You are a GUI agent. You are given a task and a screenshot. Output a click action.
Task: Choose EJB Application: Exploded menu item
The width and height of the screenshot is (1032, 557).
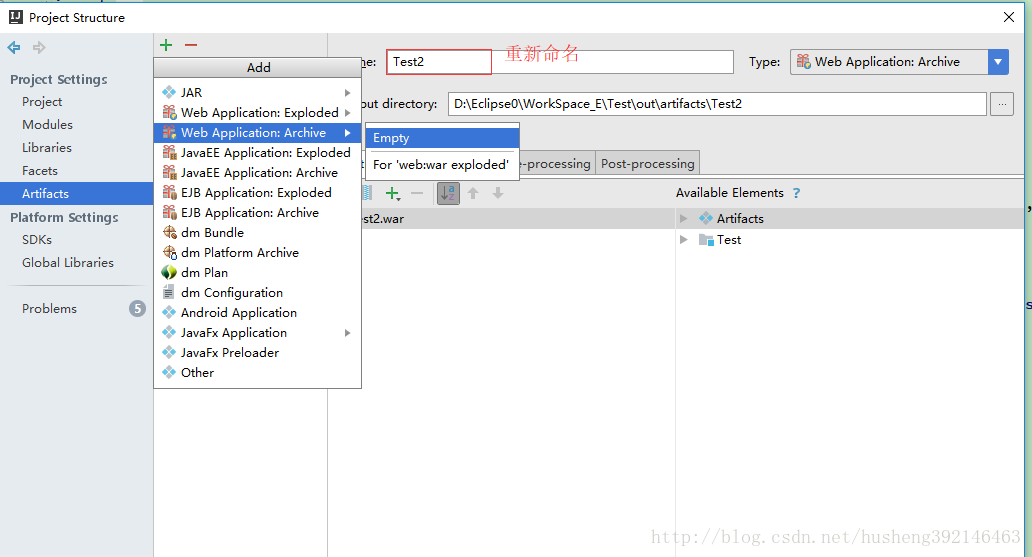pyautogui.click(x=257, y=192)
